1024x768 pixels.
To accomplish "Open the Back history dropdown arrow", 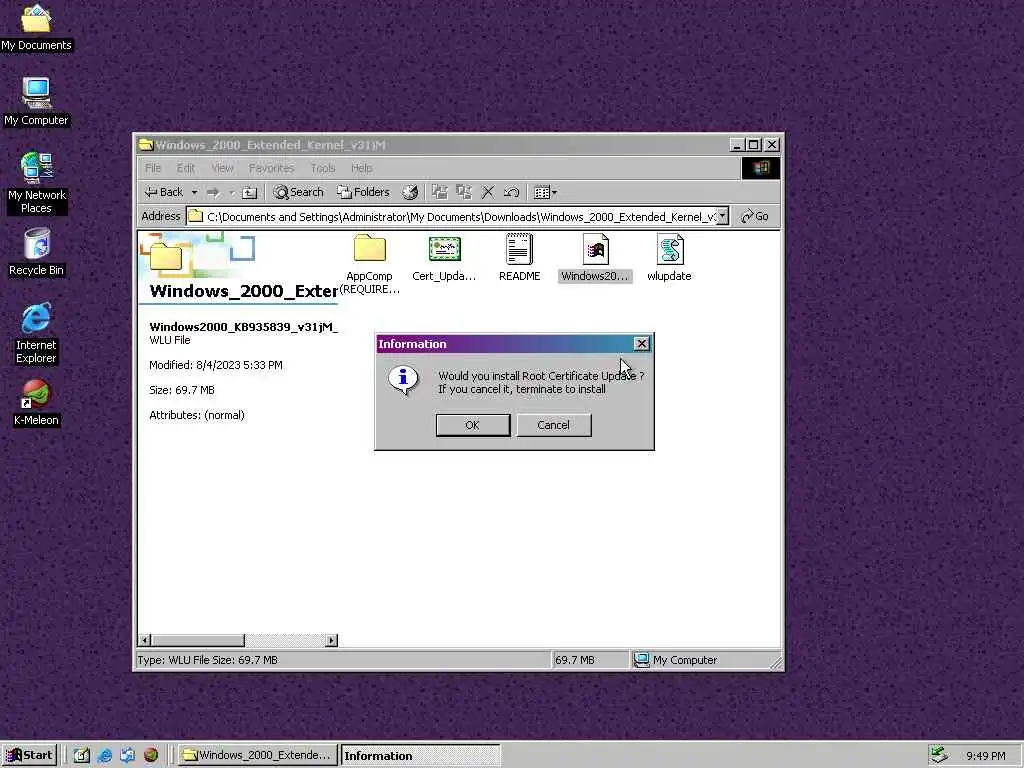I will (x=194, y=192).
